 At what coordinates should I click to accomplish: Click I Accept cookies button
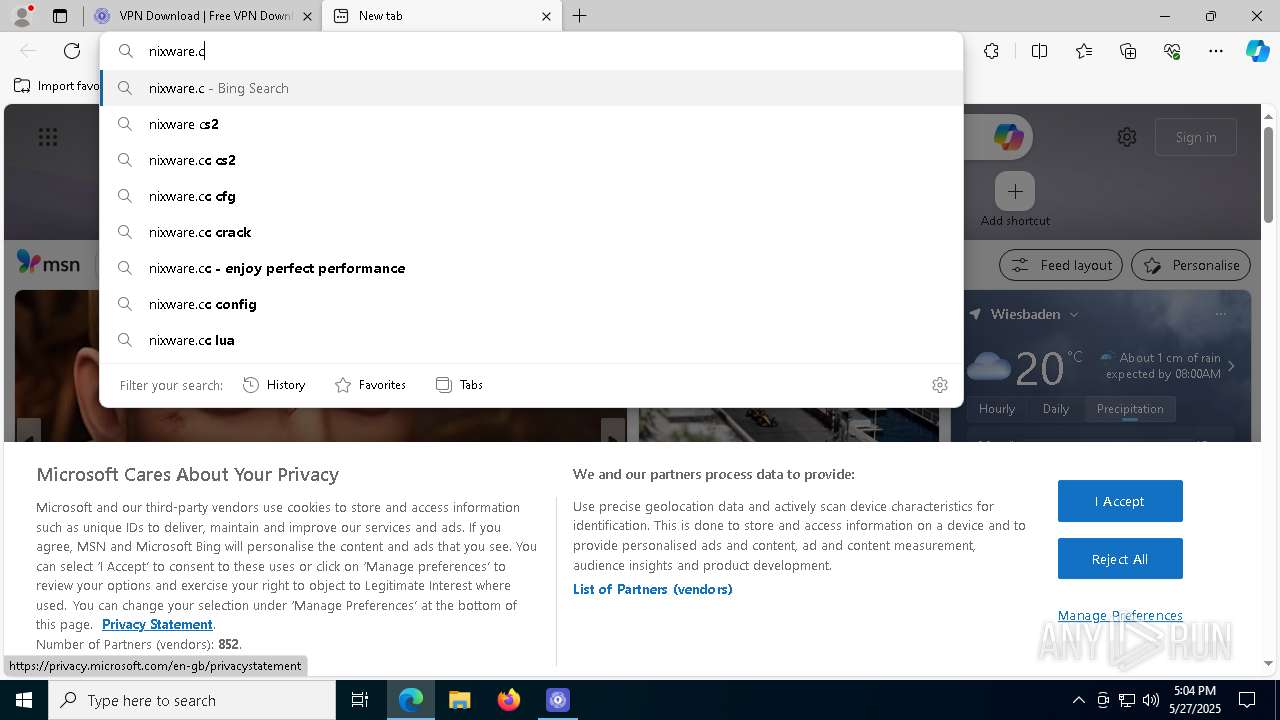(x=1120, y=501)
